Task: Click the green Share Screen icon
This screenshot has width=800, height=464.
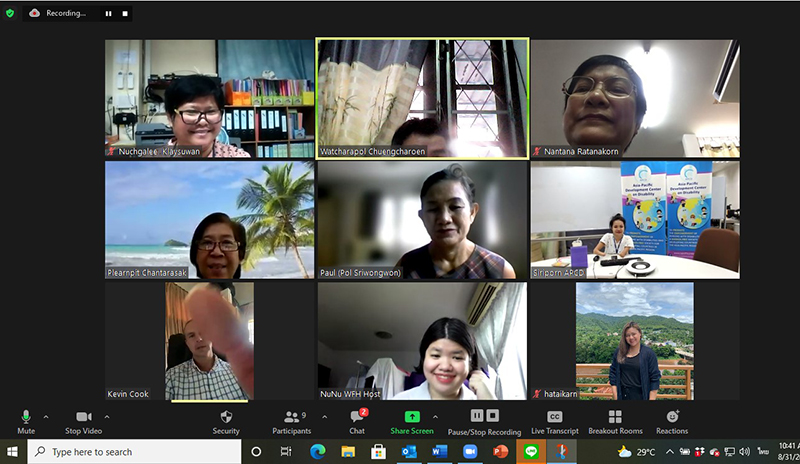Action: 411,416
